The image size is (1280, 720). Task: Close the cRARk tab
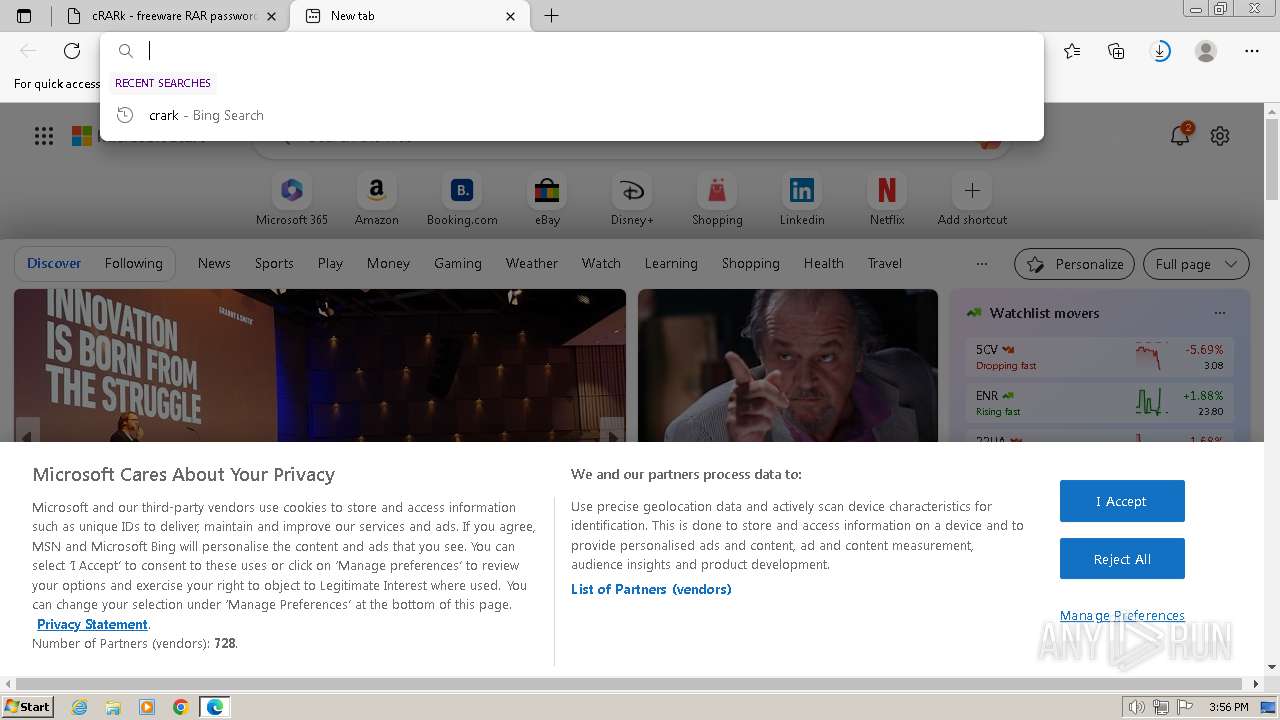click(x=271, y=16)
